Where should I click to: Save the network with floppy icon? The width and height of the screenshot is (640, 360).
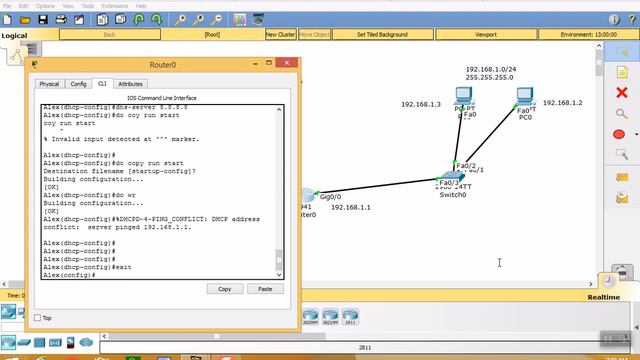pyautogui.click(x=43, y=19)
